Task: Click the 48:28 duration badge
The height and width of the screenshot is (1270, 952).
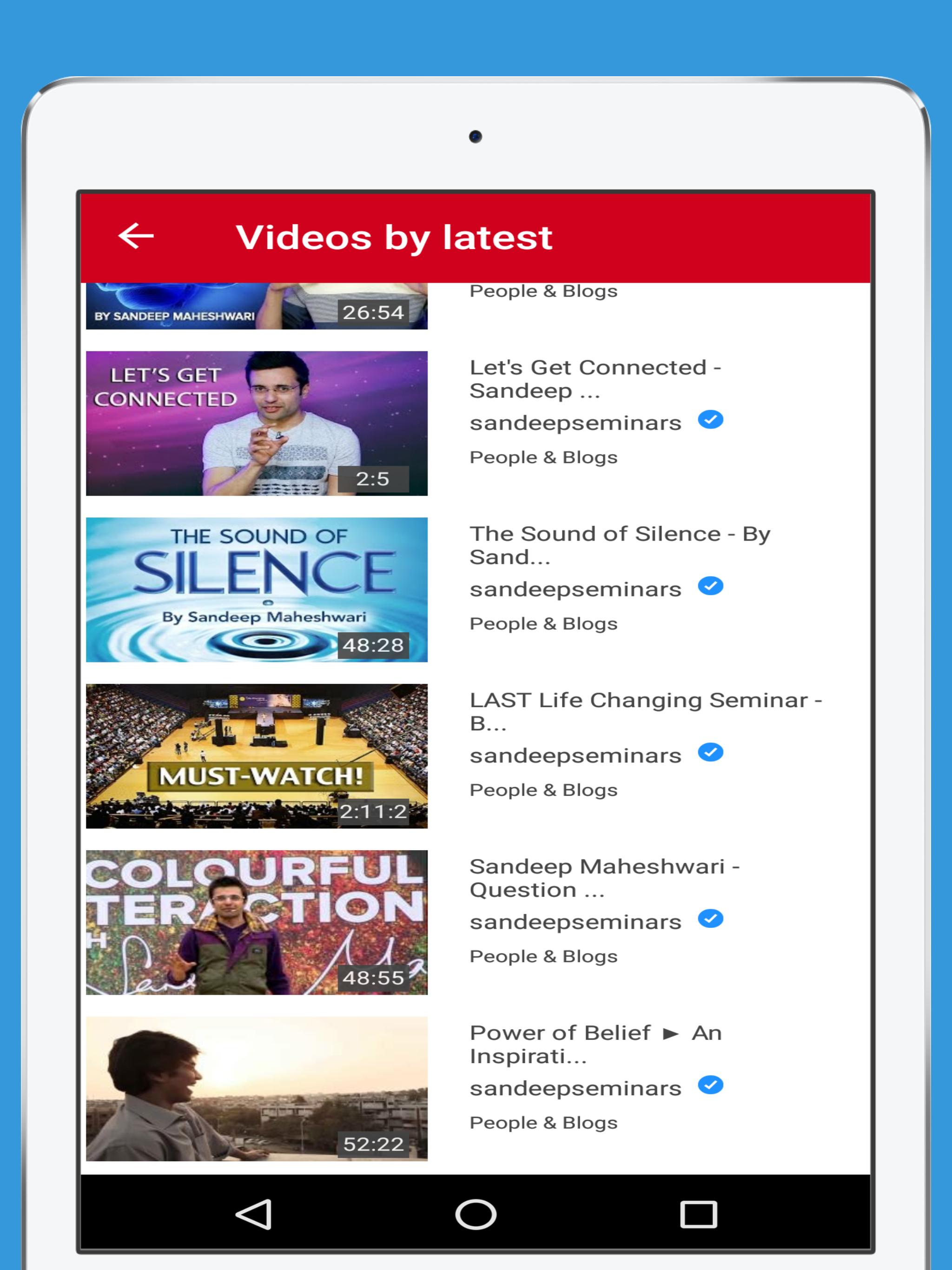Action: pyautogui.click(x=373, y=645)
